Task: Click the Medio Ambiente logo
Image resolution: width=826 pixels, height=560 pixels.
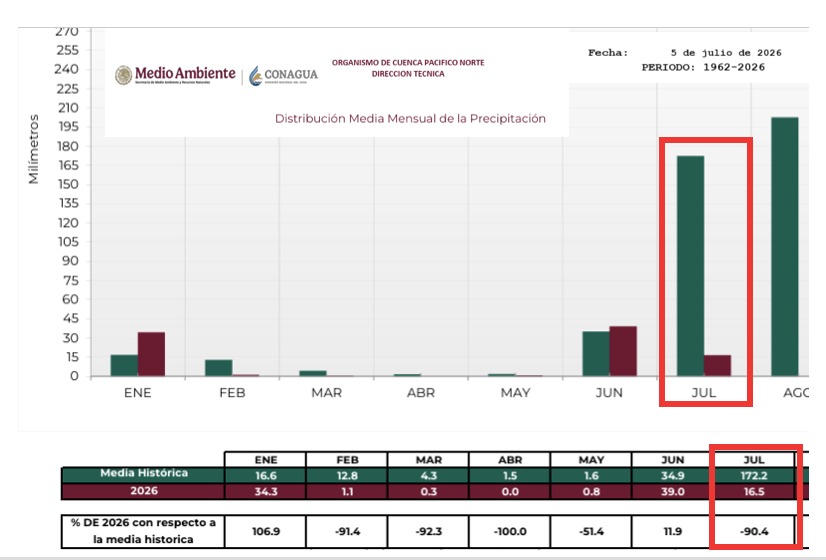Action: [175, 75]
